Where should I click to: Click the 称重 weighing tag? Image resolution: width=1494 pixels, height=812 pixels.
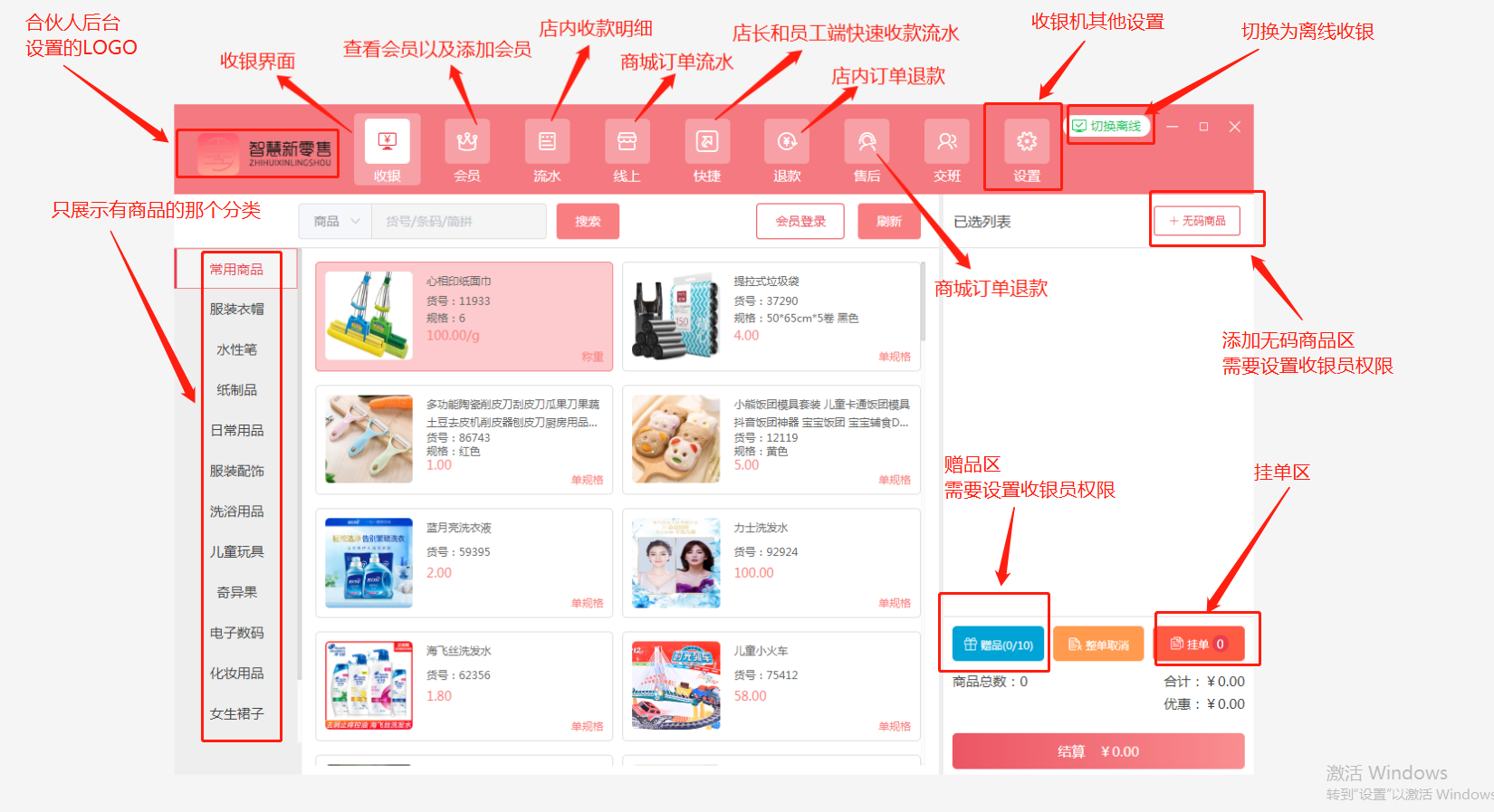coord(592,357)
